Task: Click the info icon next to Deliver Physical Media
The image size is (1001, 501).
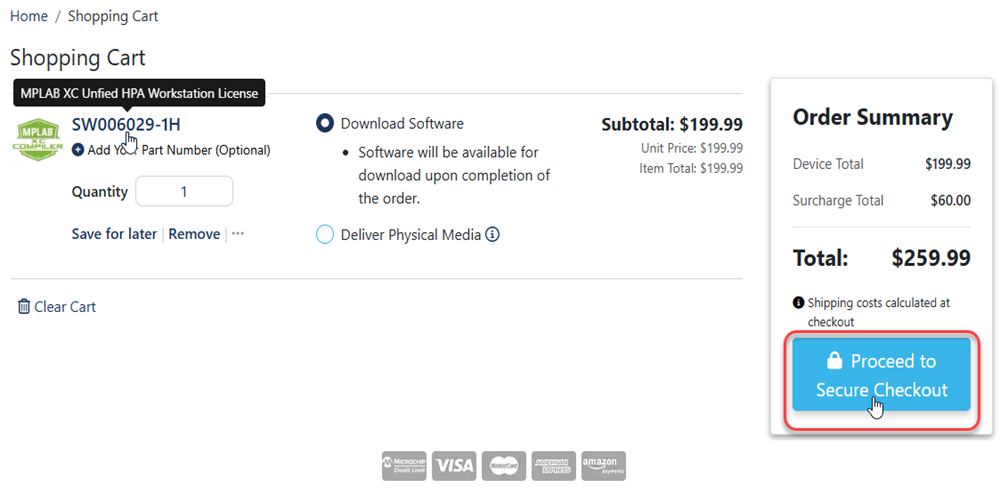Action: click(x=492, y=235)
